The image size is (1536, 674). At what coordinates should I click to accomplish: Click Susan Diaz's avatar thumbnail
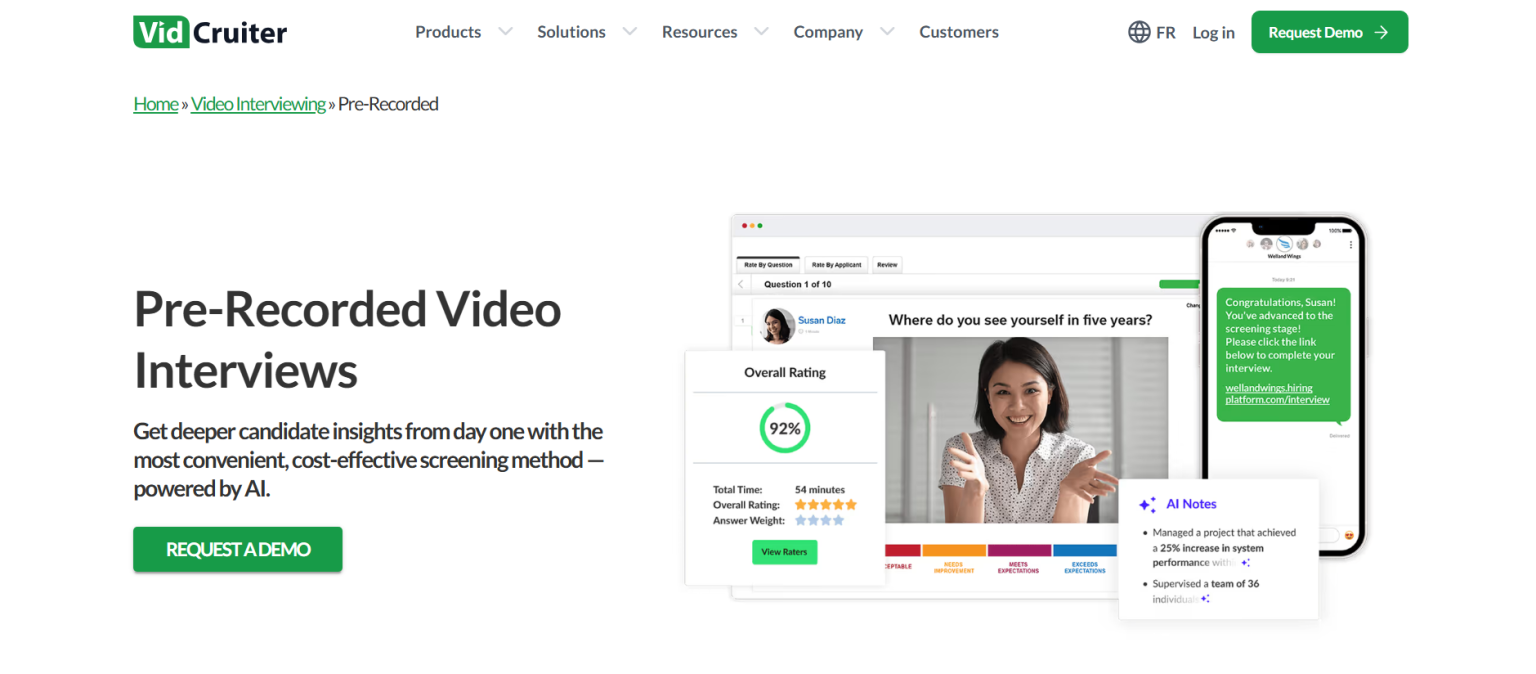(x=777, y=325)
